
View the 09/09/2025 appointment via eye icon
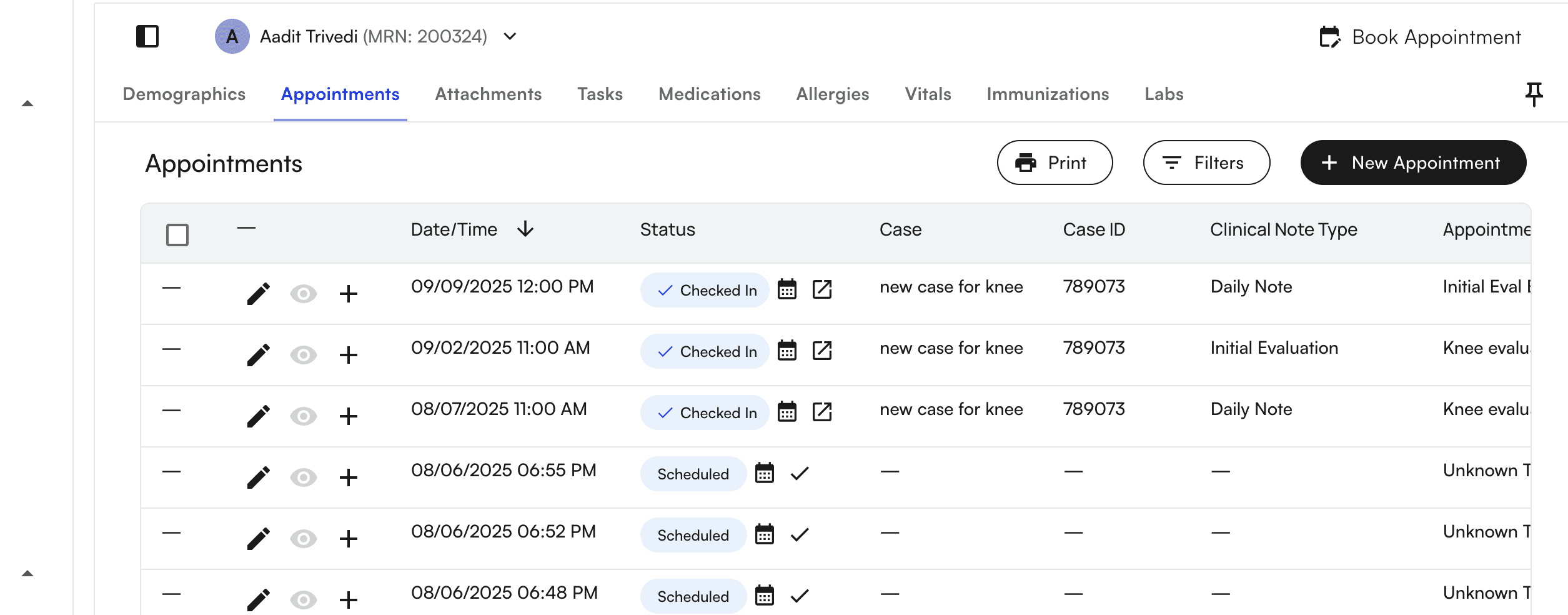[x=303, y=293]
